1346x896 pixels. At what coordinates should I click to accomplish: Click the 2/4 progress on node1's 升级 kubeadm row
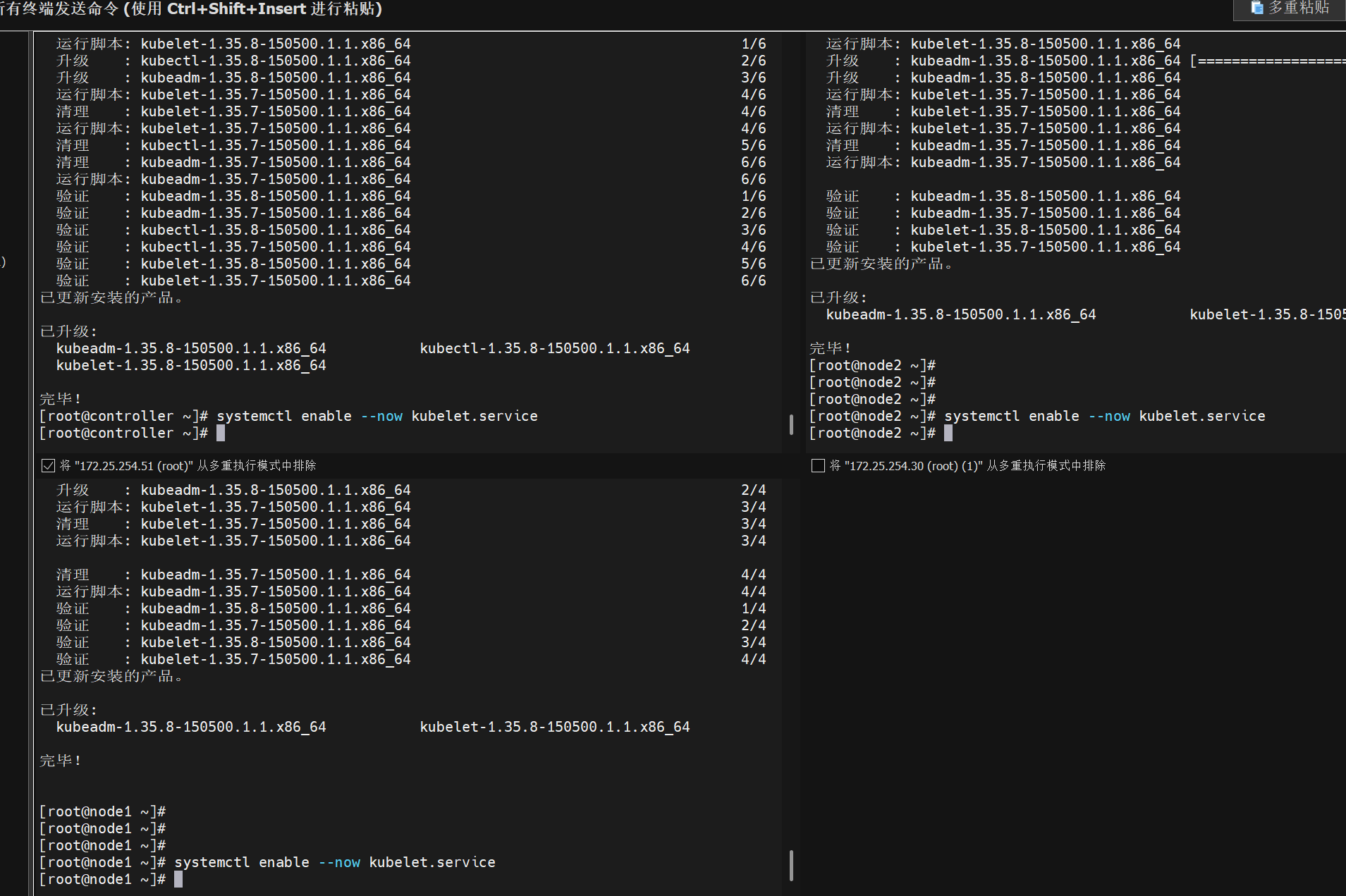(x=753, y=490)
